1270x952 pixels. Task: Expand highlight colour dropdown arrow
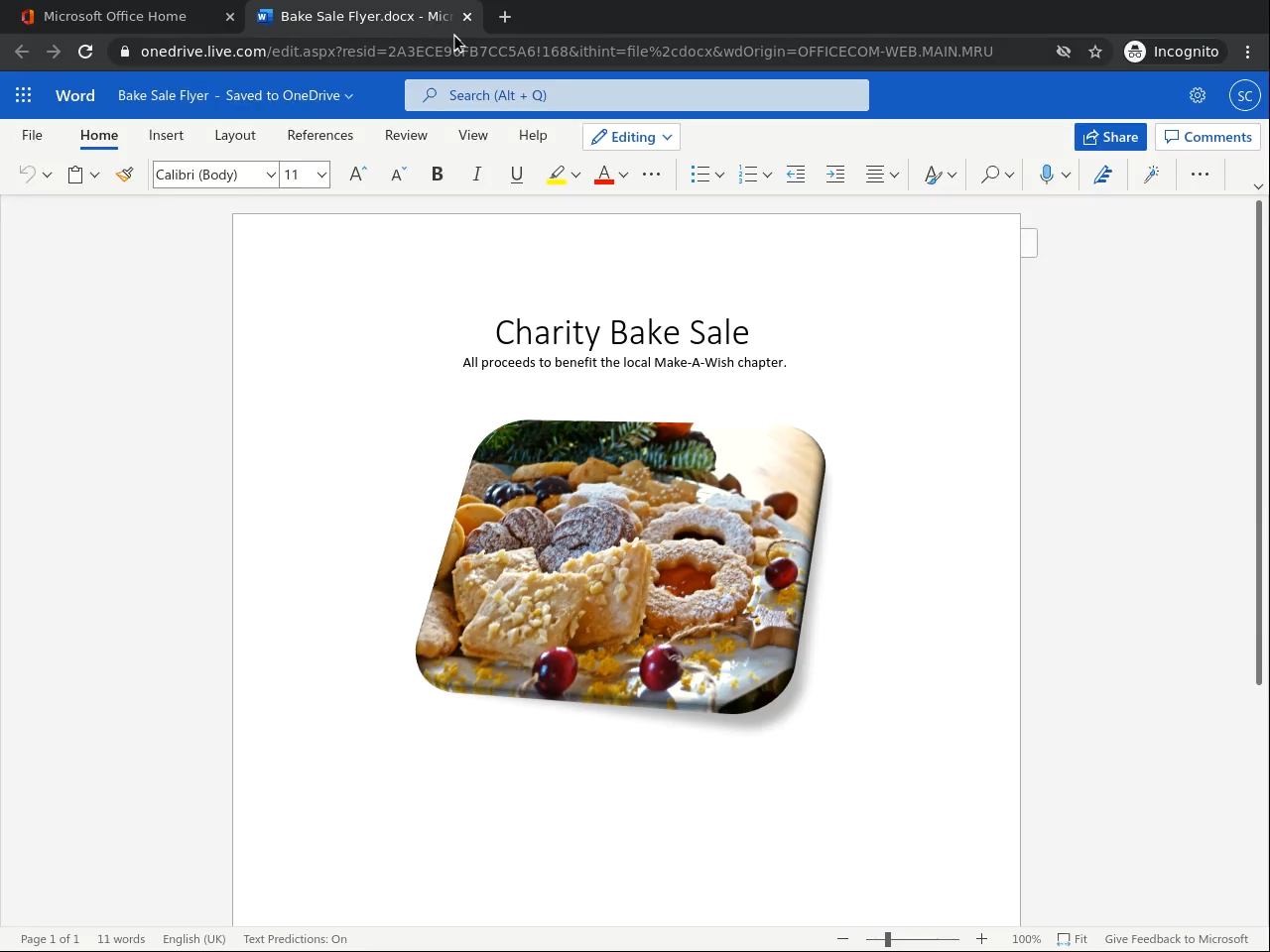click(575, 175)
